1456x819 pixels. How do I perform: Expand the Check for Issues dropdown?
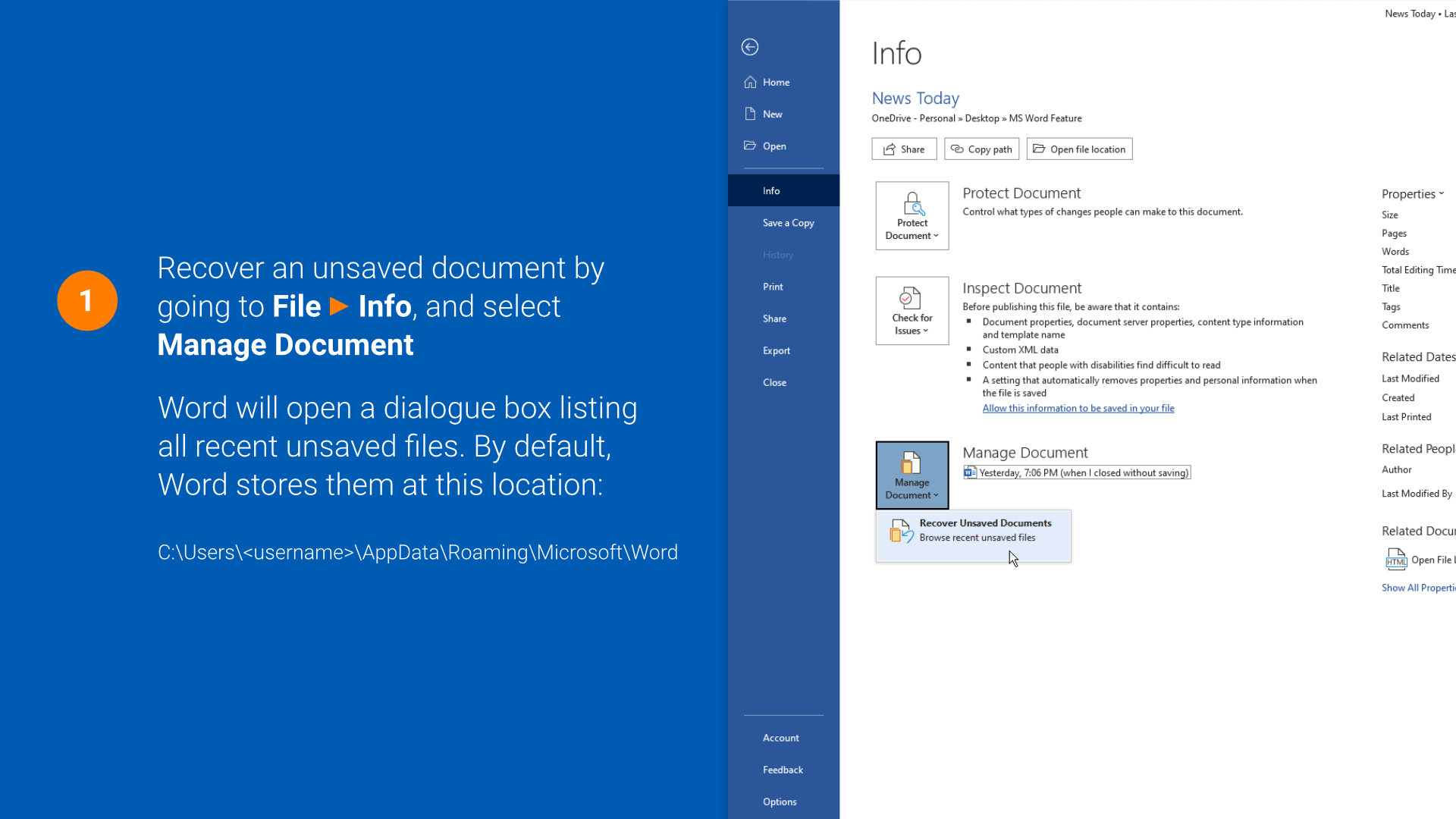912,310
